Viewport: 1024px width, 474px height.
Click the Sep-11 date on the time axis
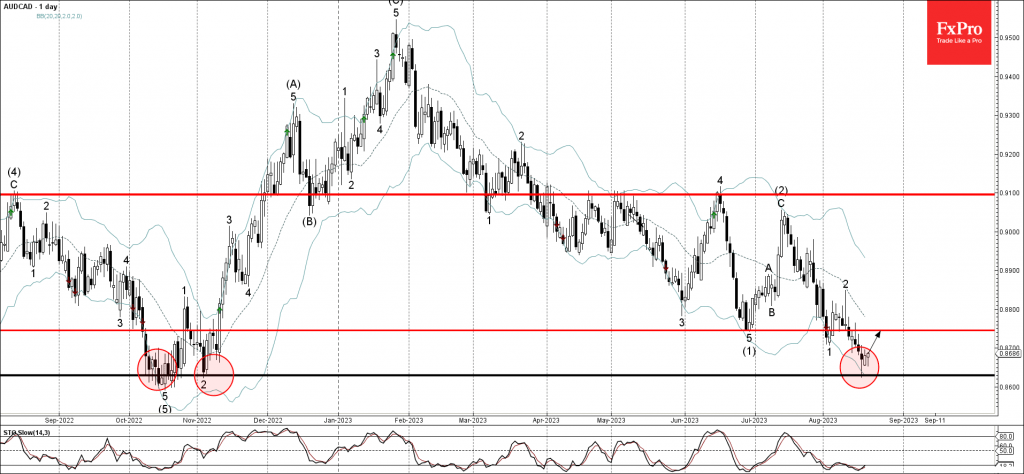937,421
